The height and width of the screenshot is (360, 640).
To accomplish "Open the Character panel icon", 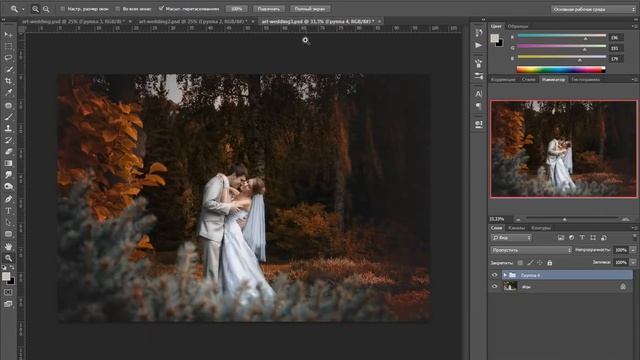I will point(479,94).
